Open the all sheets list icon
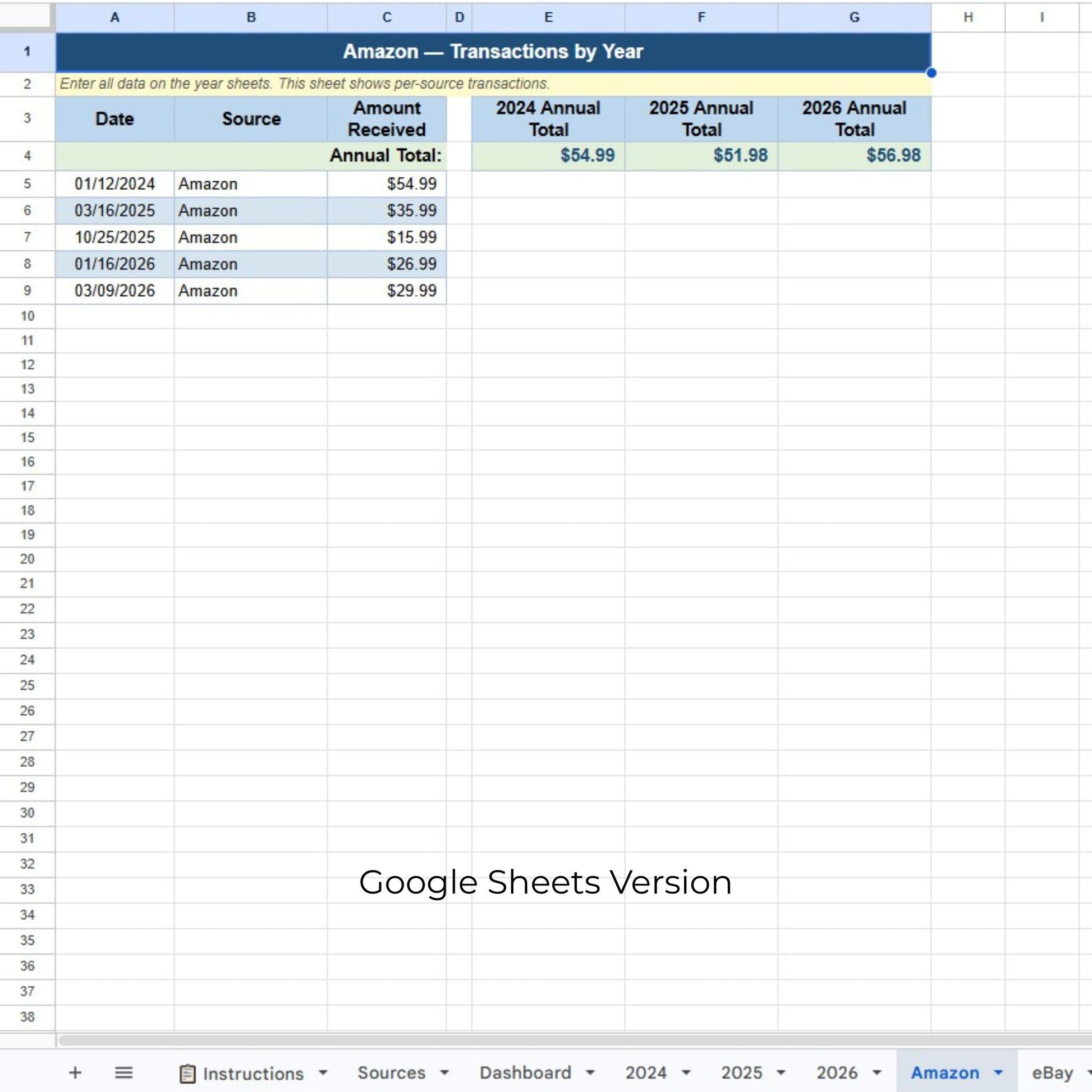Screen dimensions: 1092x1092 (124, 1072)
